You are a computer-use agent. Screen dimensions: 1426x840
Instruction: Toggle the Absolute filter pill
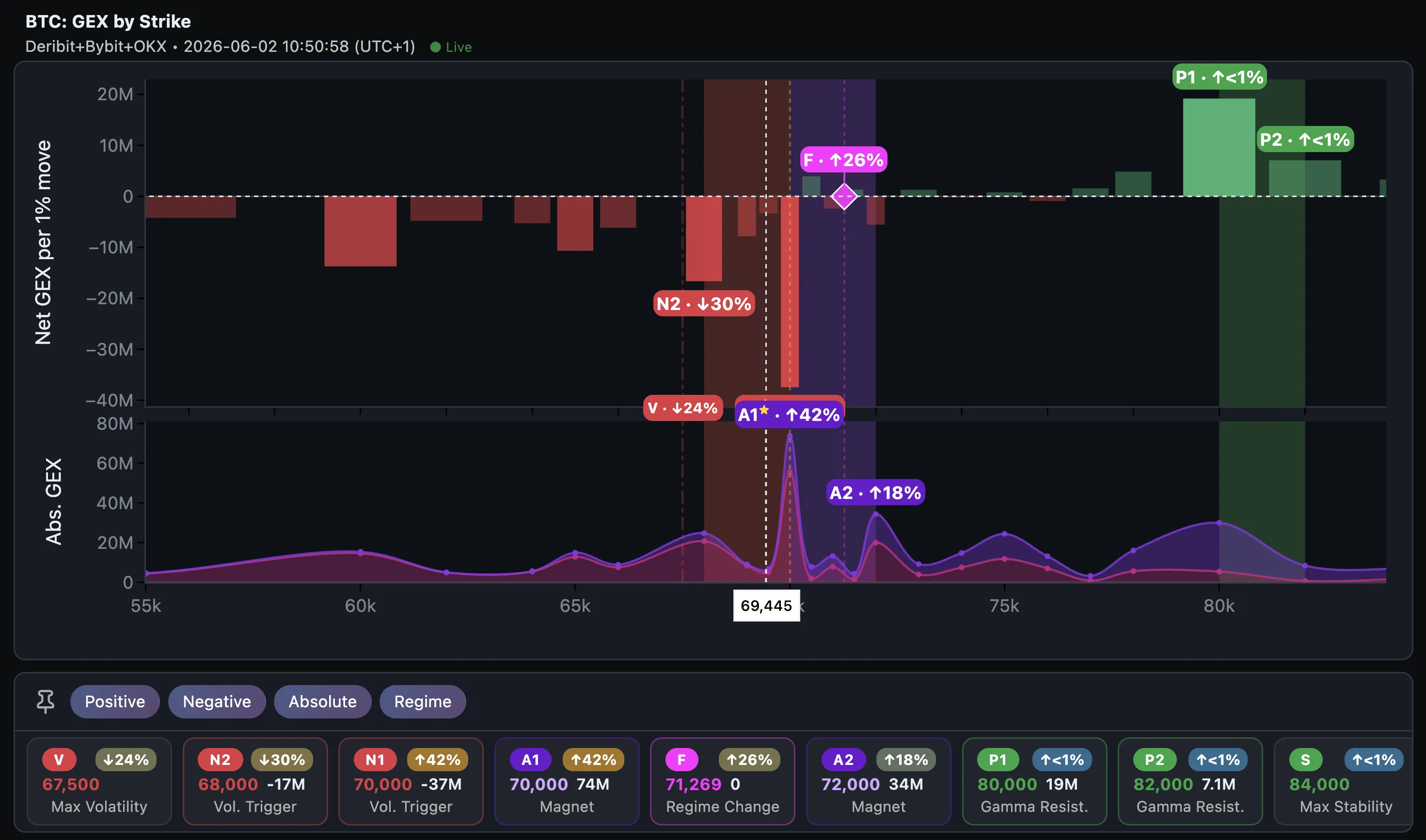tap(323, 701)
